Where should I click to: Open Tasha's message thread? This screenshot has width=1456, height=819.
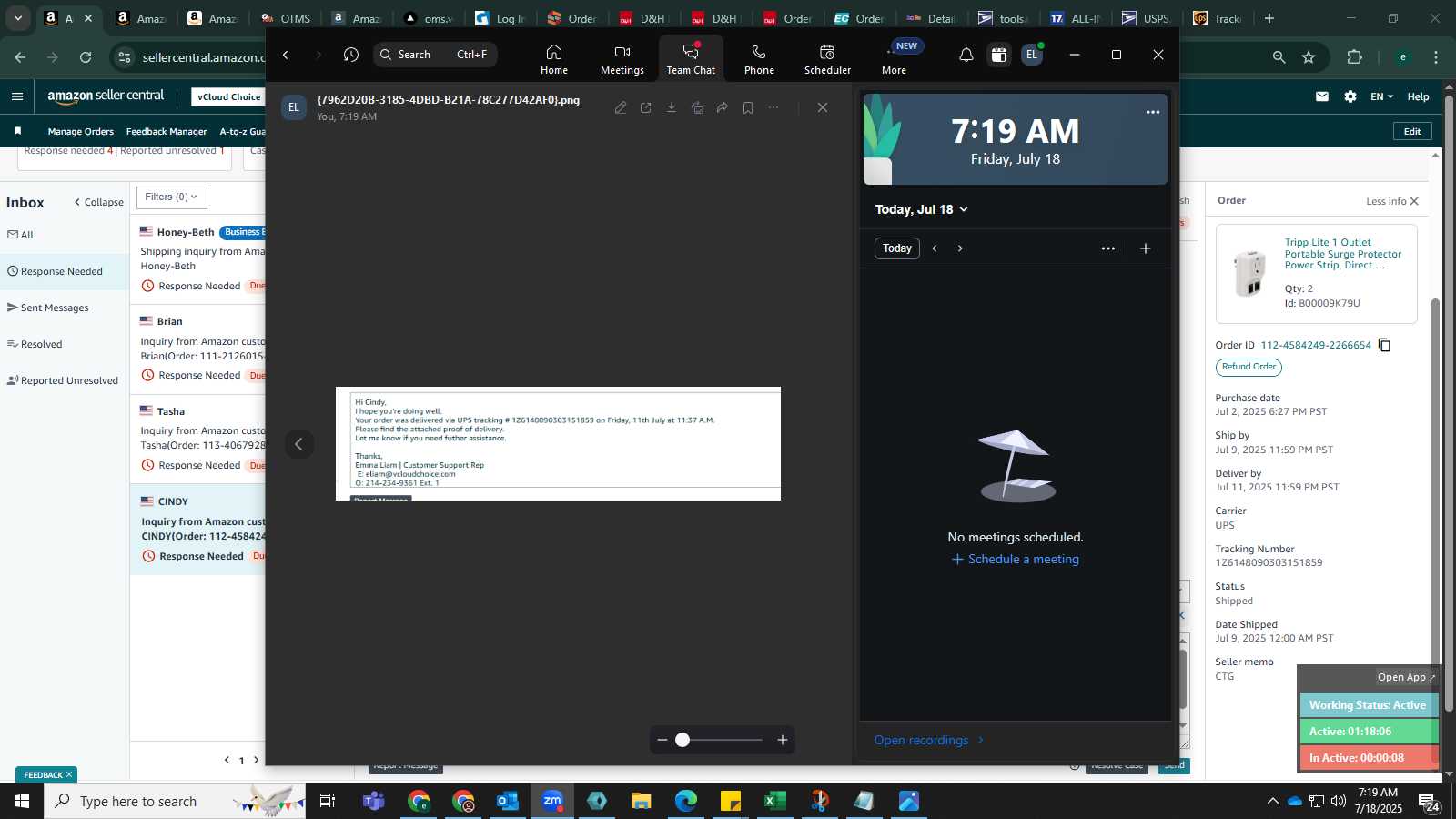198,439
